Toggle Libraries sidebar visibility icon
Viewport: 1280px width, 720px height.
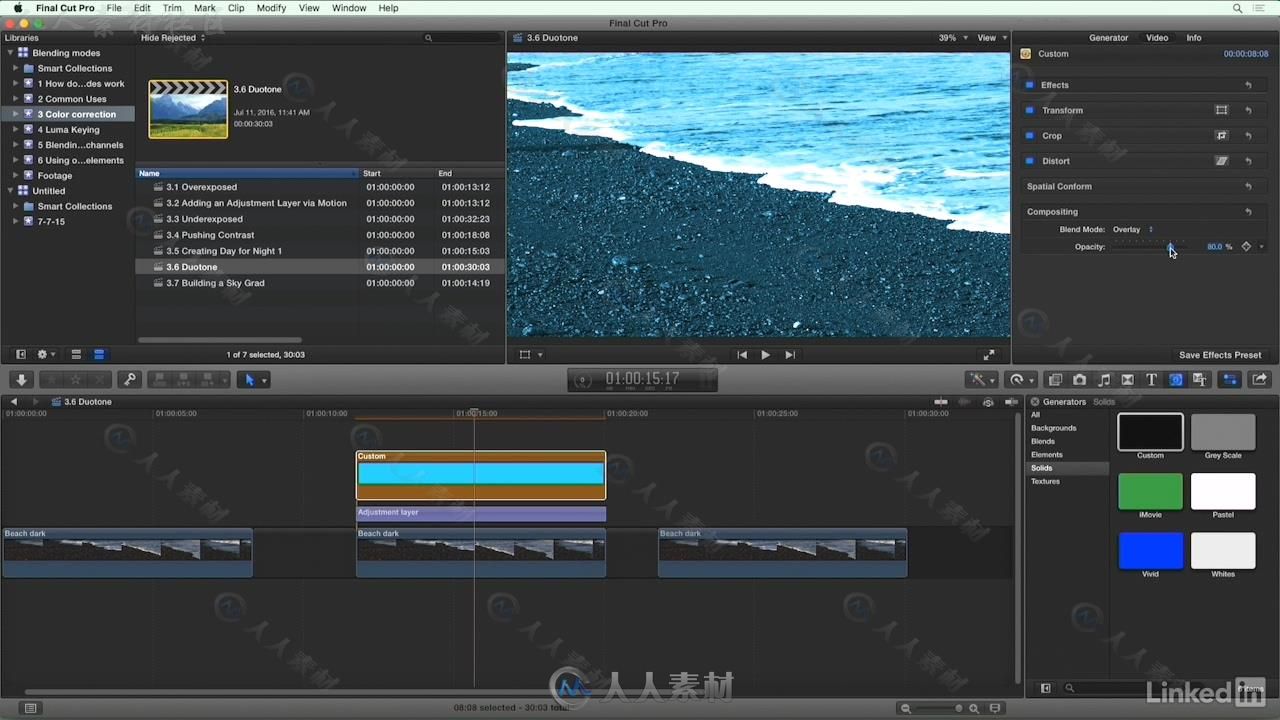20,355
